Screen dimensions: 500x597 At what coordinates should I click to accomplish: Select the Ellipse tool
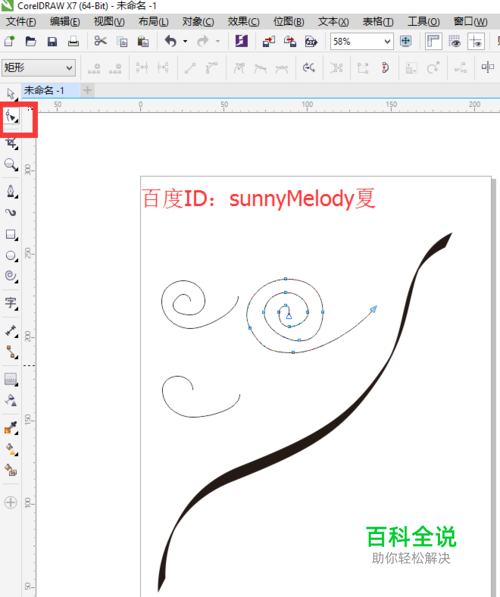[x=11, y=255]
